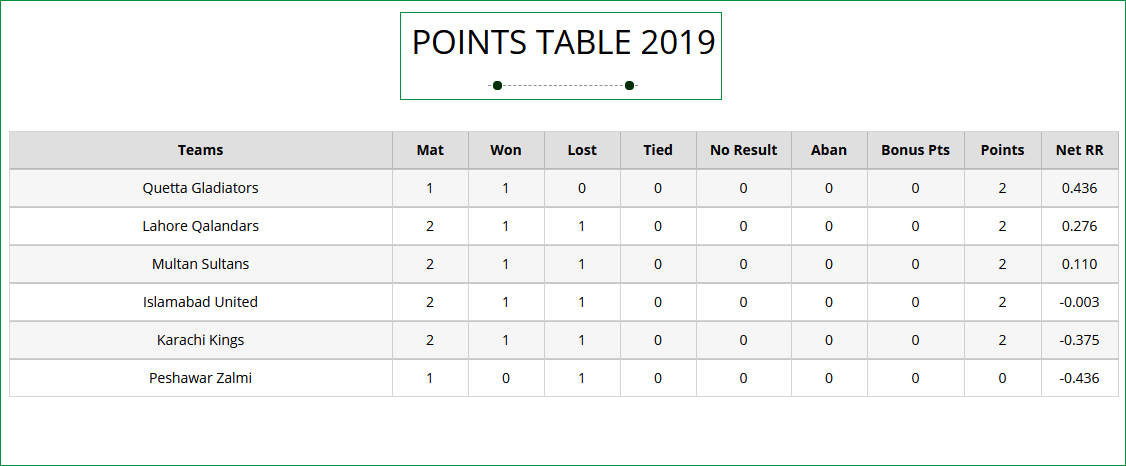Click the Lost column header
1126x466 pixels.
[582, 150]
